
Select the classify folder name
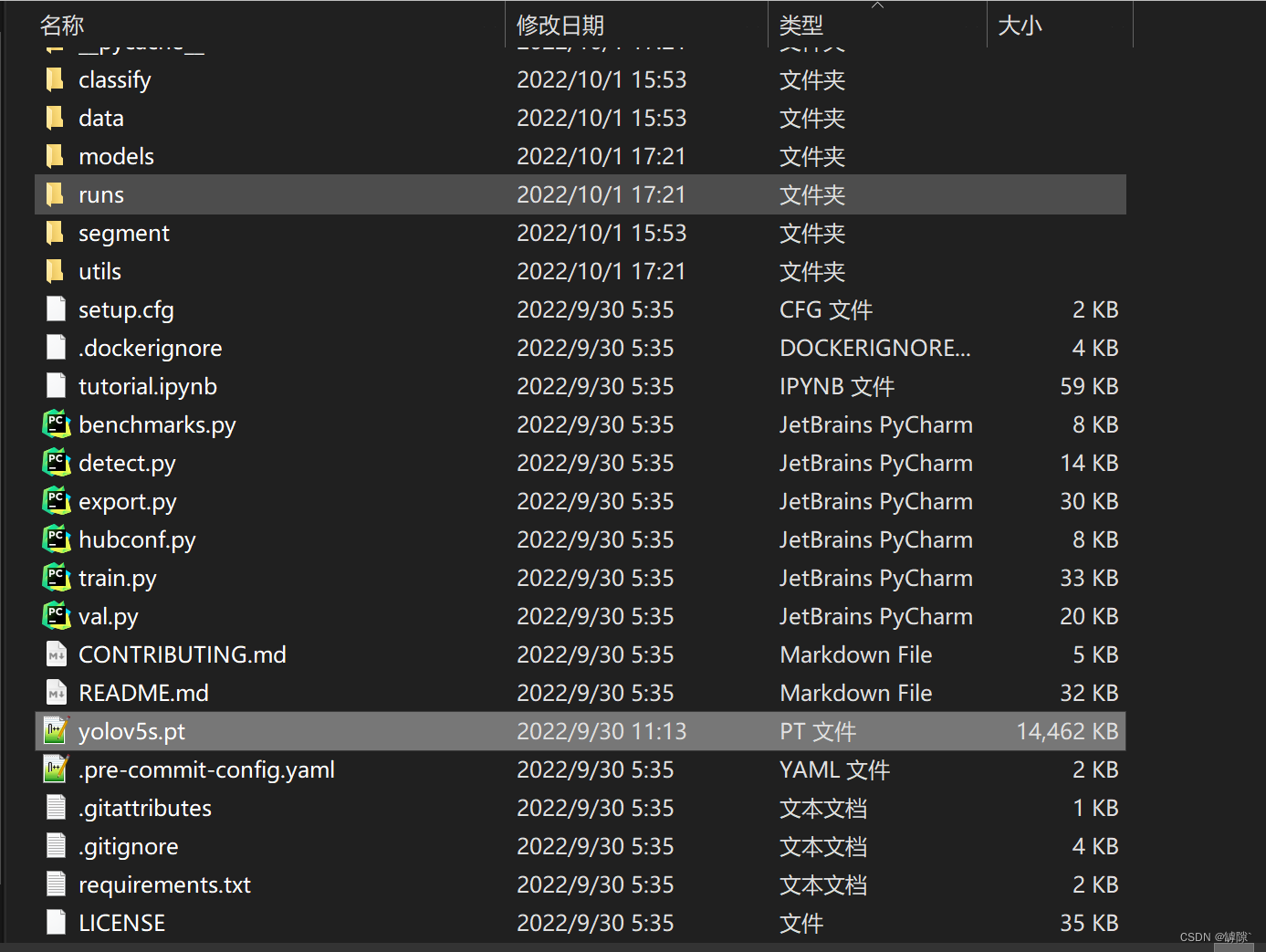coord(115,80)
